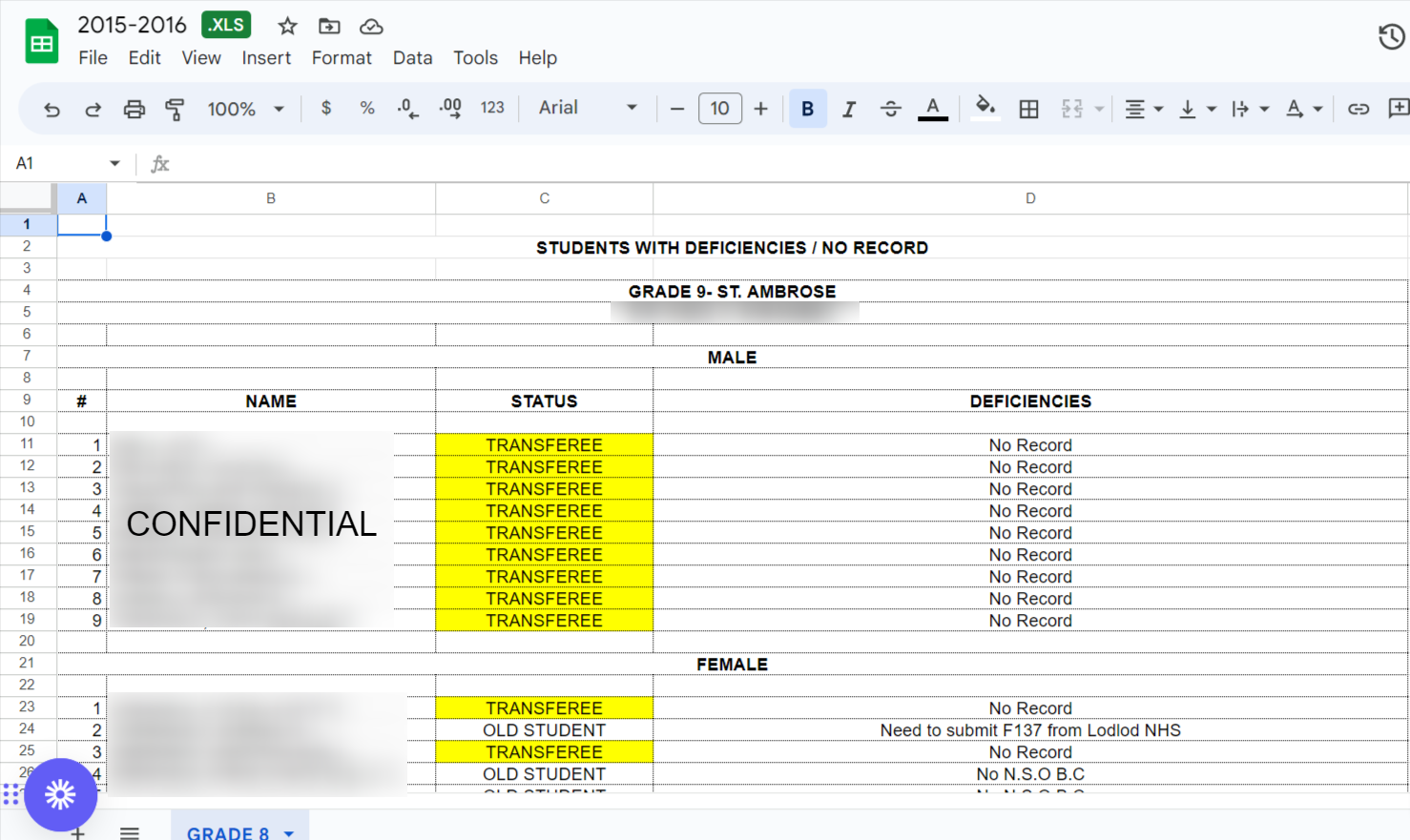Image resolution: width=1410 pixels, height=840 pixels.
Task: Insert a link
Action: pos(1358,109)
